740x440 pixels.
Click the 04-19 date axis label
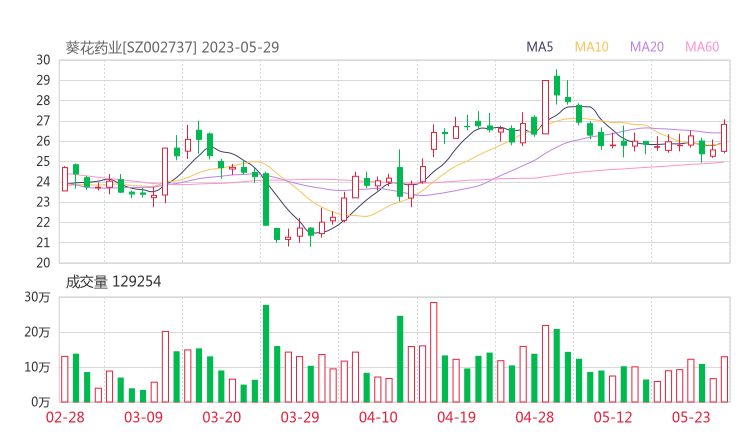(x=456, y=417)
